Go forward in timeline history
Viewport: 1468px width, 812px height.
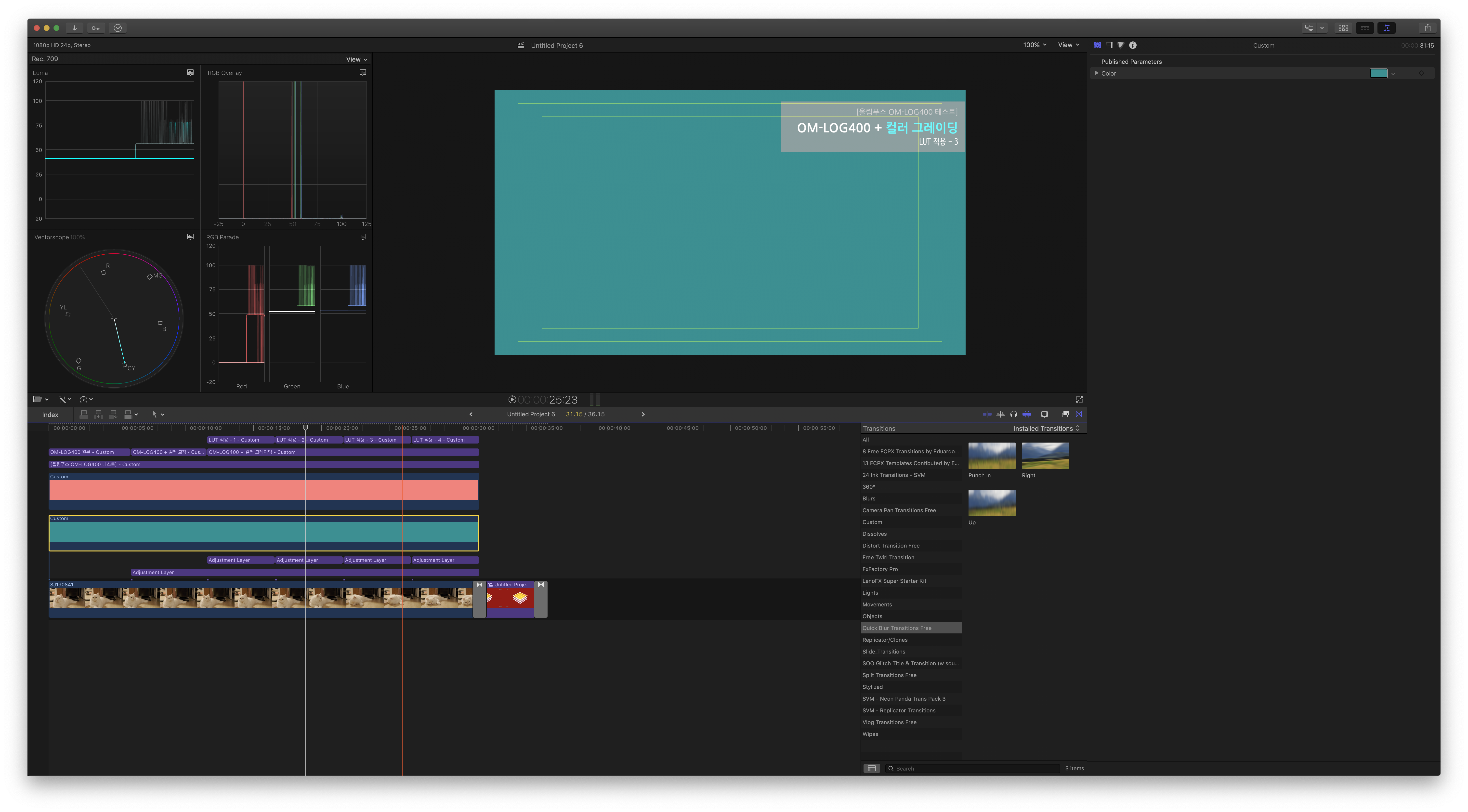pyautogui.click(x=643, y=414)
